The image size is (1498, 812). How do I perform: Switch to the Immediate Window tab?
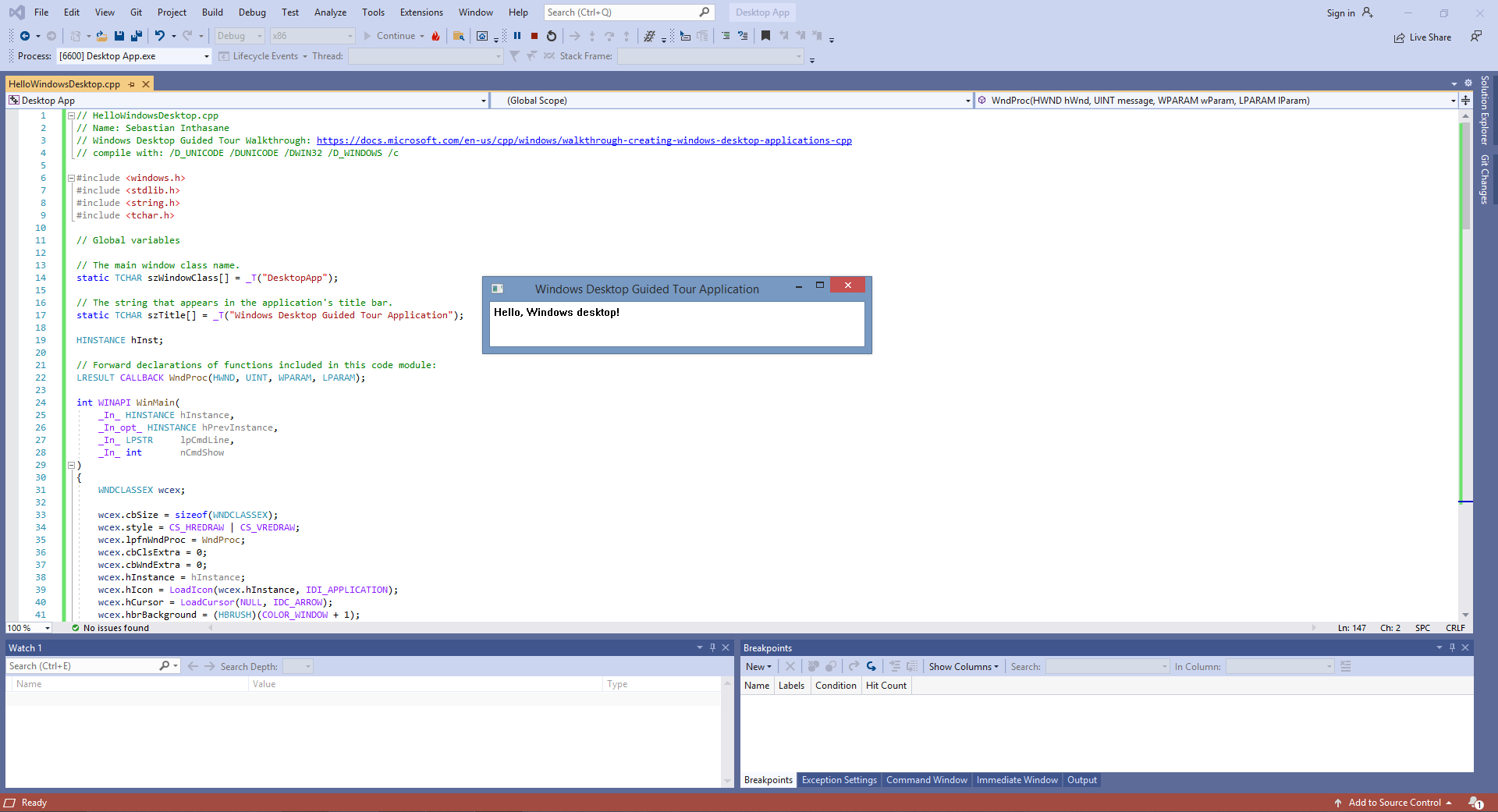click(1017, 780)
